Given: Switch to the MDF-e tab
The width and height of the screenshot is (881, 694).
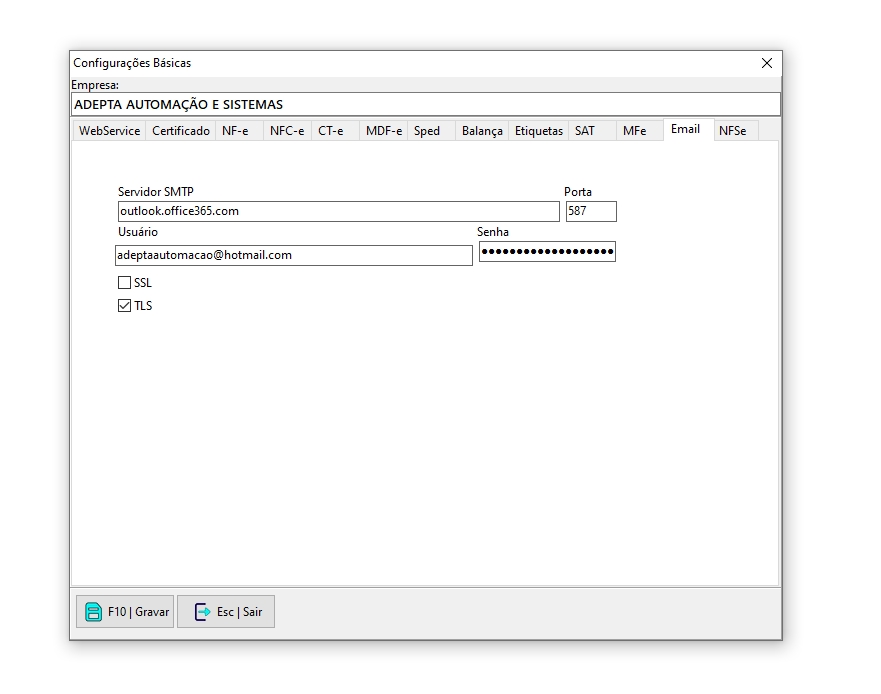Looking at the screenshot, I should pos(383,131).
